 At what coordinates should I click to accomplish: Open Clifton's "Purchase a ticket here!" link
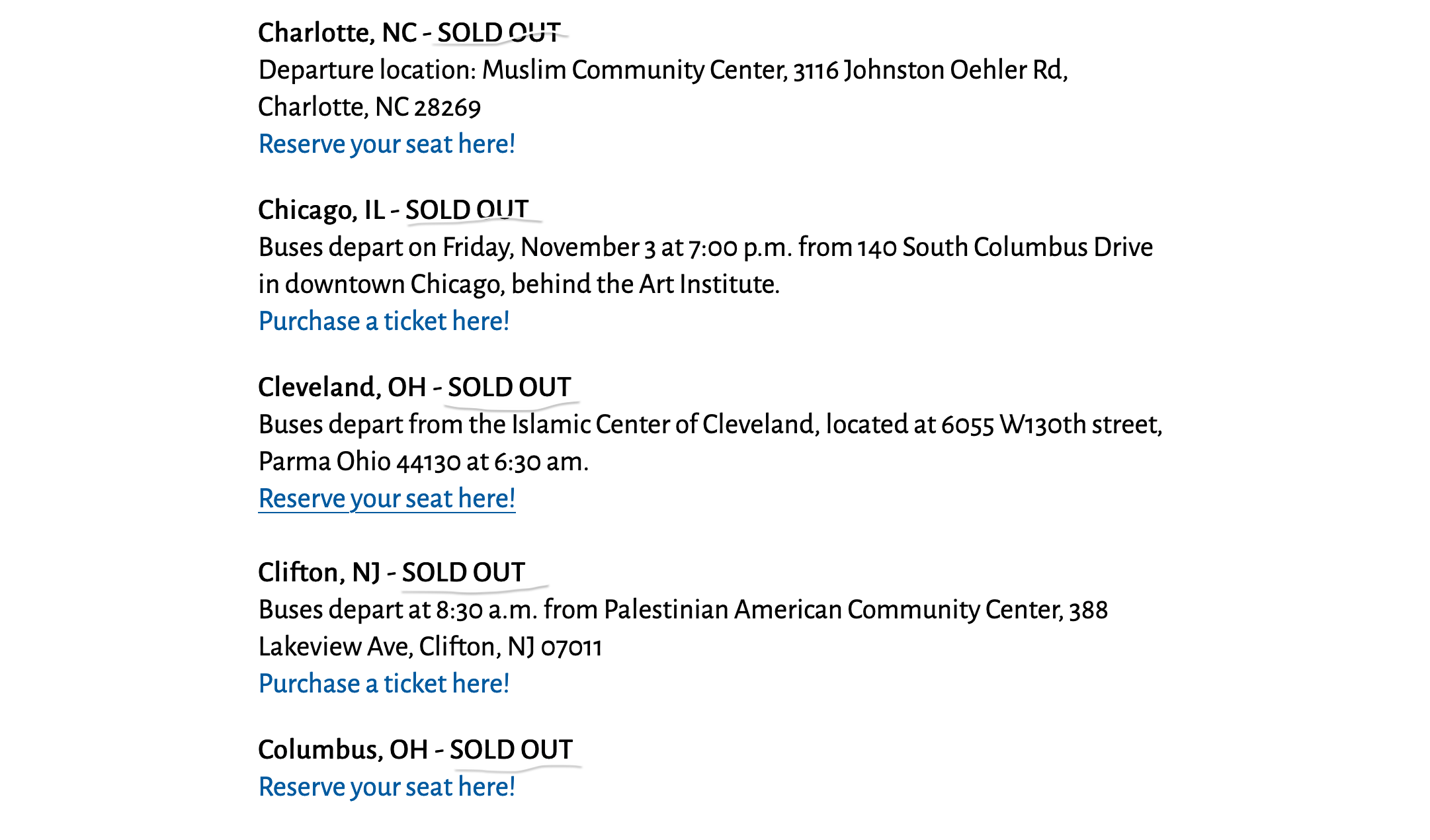[384, 684]
